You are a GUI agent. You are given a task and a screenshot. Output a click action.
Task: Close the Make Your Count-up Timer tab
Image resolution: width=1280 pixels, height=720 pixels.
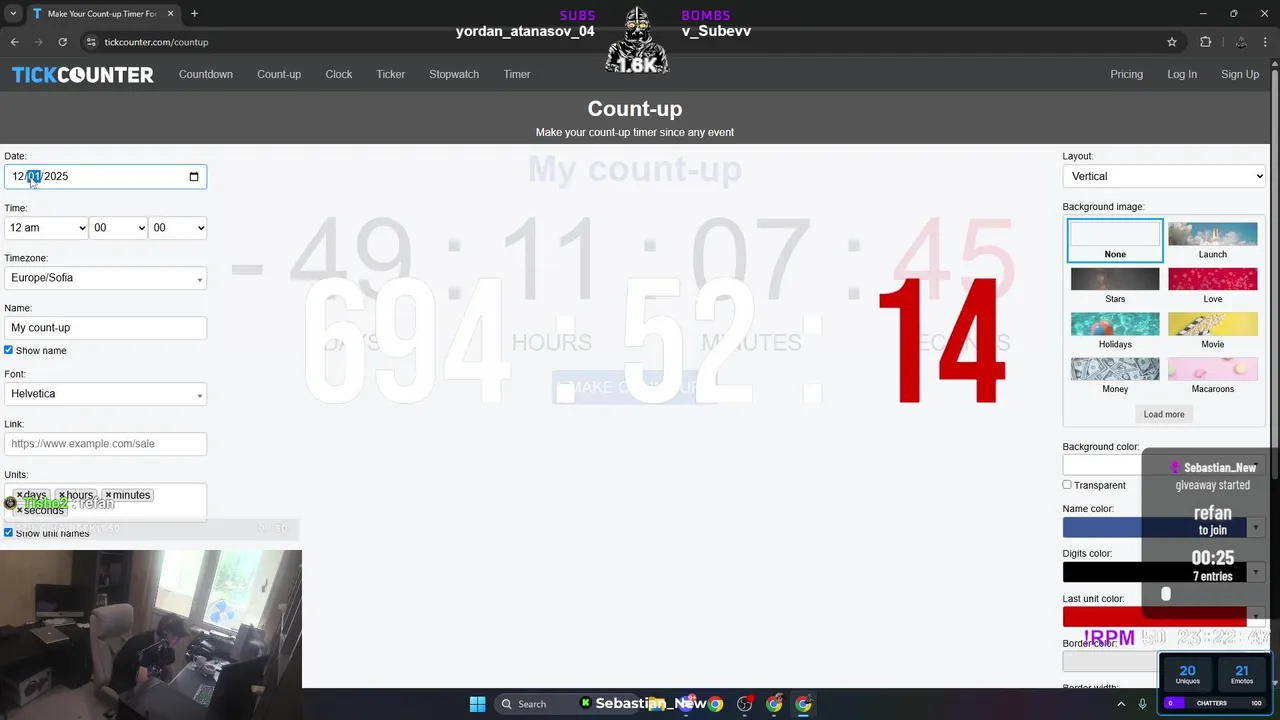coord(171,14)
